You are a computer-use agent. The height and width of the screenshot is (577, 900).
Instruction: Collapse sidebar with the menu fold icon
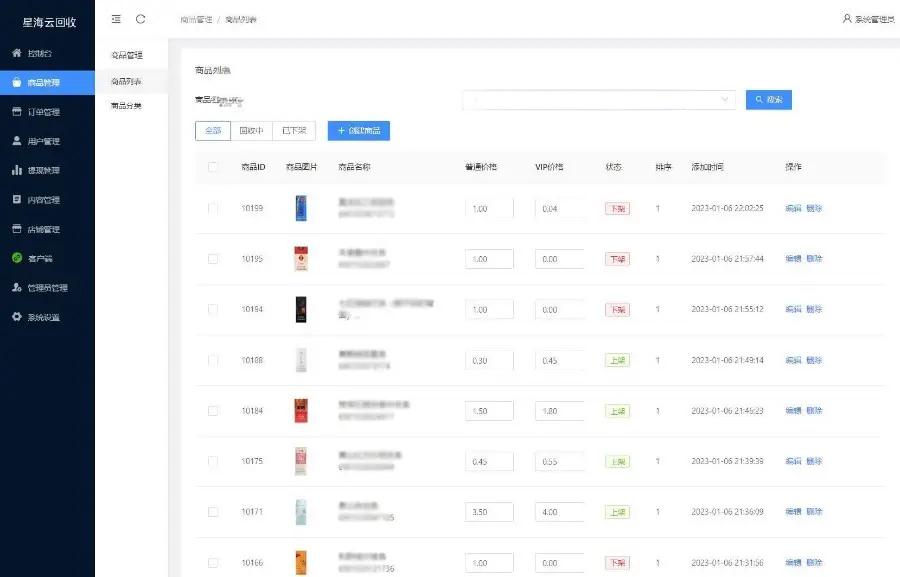coord(116,19)
